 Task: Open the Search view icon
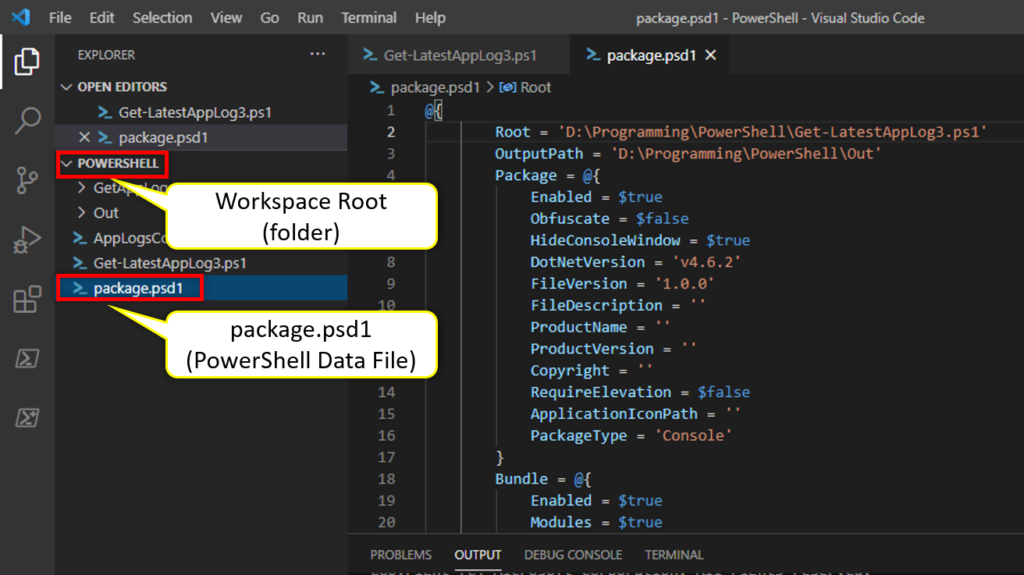[27, 122]
